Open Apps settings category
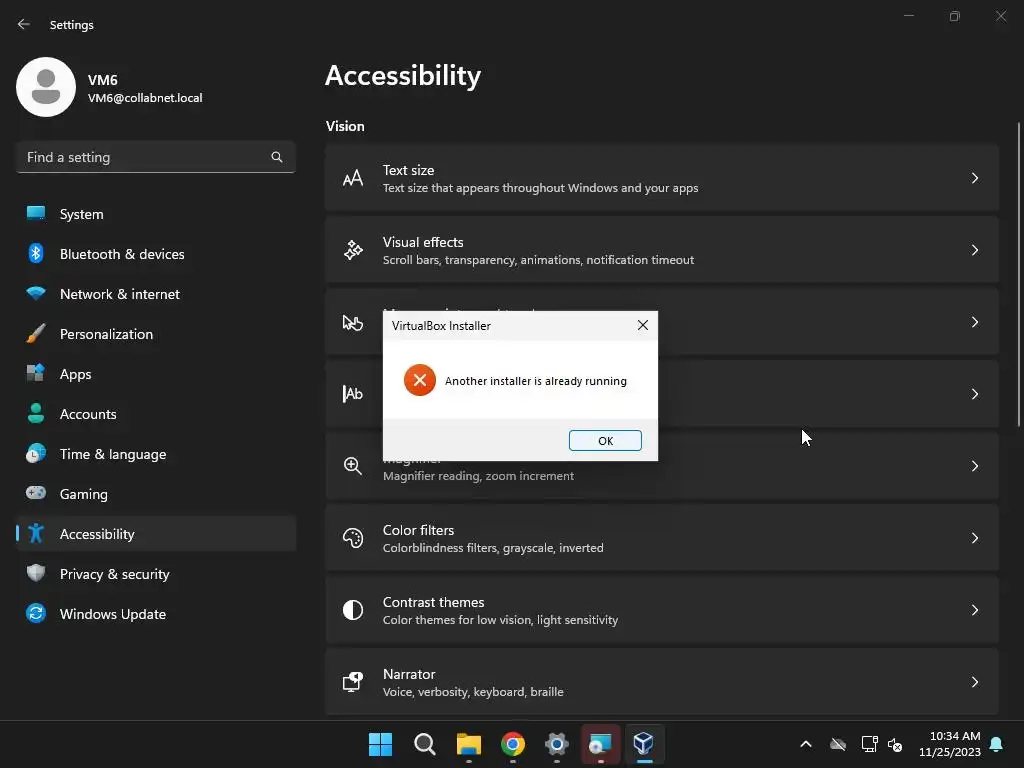This screenshot has width=1024, height=768. click(155, 374)
